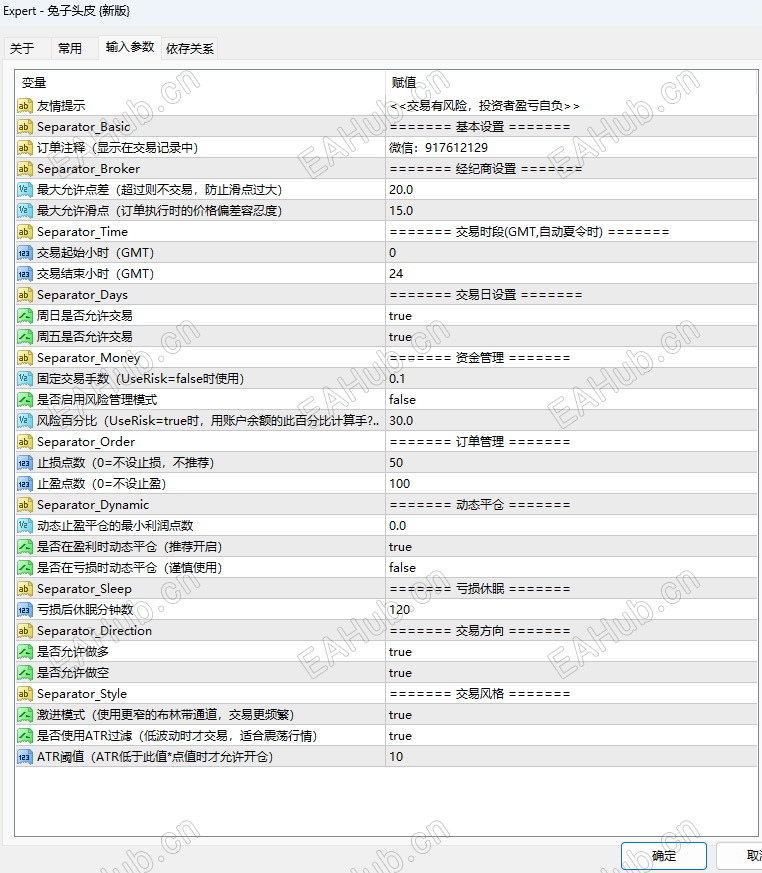Click the icon next to Separator_Broker

24,169
